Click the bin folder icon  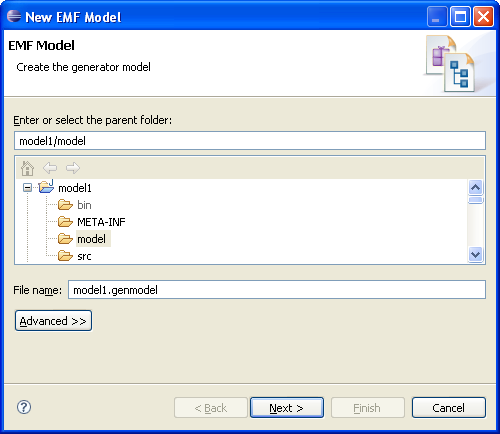(x=65, y=205)
